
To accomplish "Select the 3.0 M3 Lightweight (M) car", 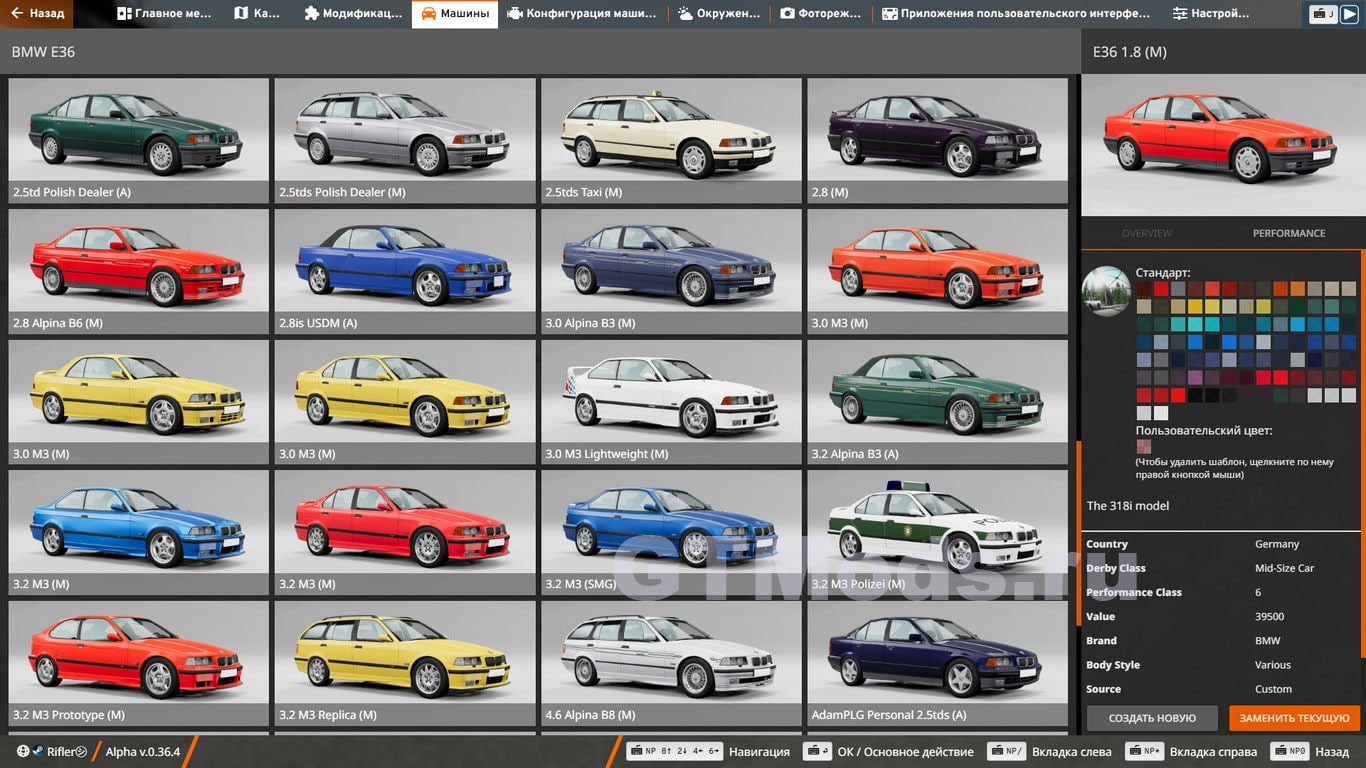I will (671, 402).
